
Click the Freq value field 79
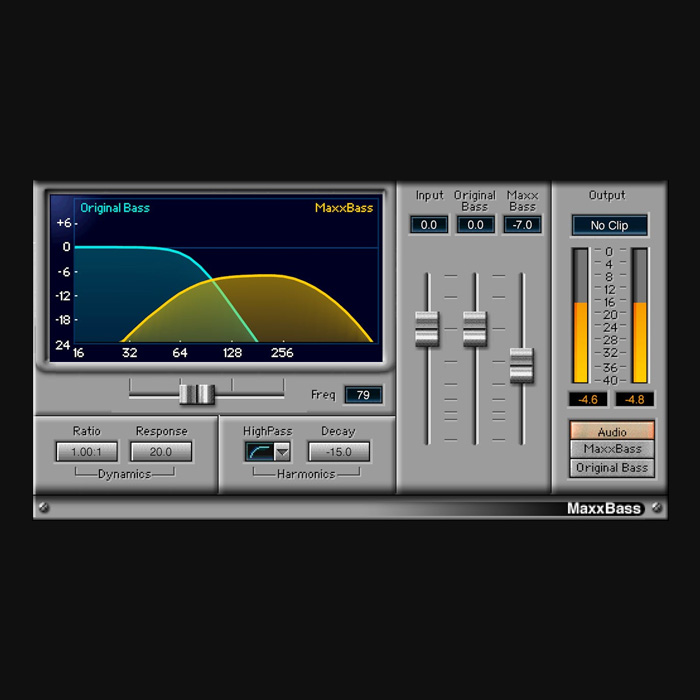coord(363,395)
